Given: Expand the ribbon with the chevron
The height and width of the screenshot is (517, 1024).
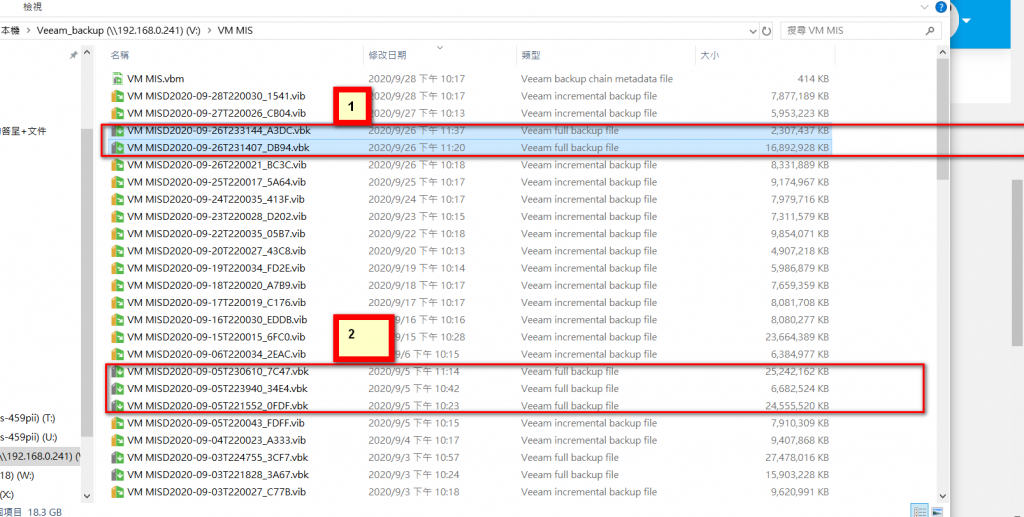Looking at the screenshot, I should click(x=924, y=7).
